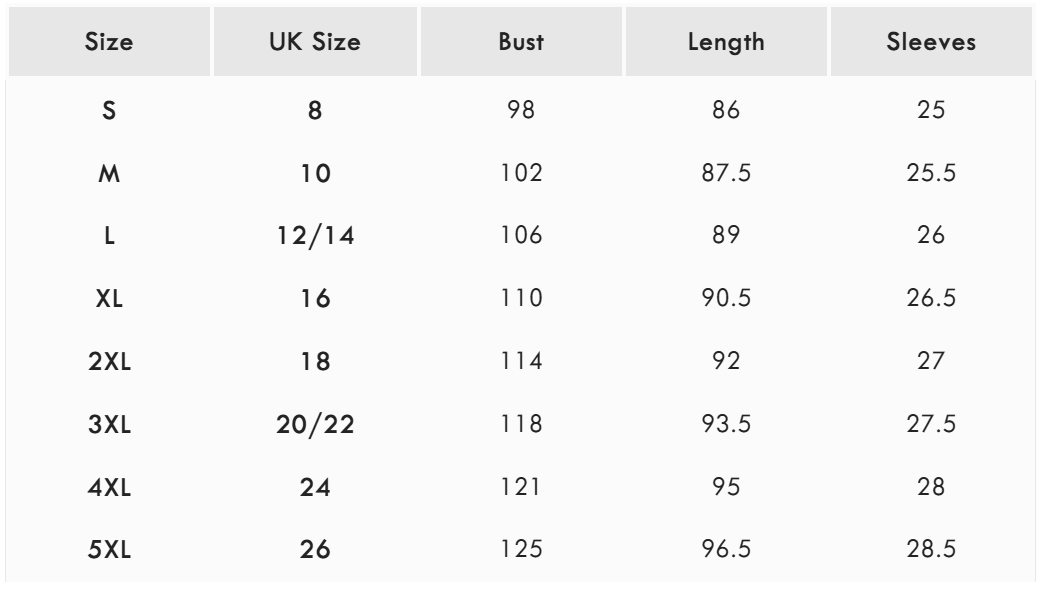Click the sleeves value 26.5
This screenshot has width=1046, height=592.
coord(931,299)
